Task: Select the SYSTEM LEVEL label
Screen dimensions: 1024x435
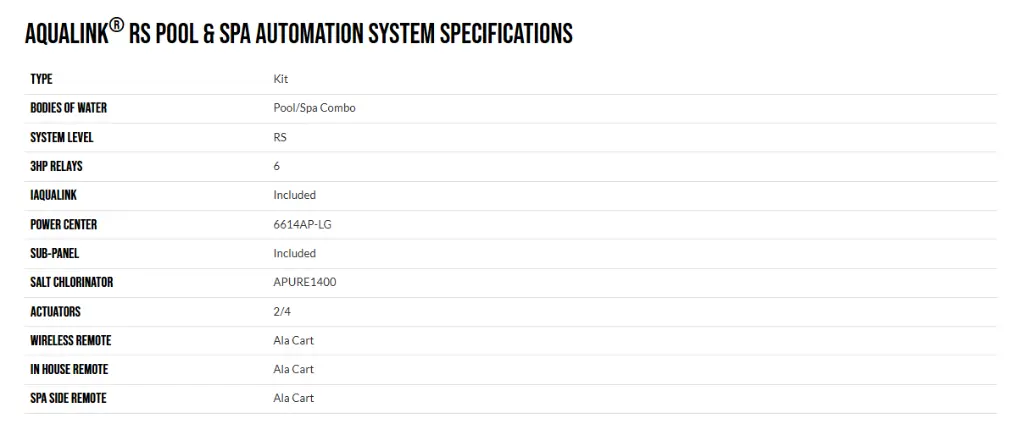Action: [x=62, y=137]
